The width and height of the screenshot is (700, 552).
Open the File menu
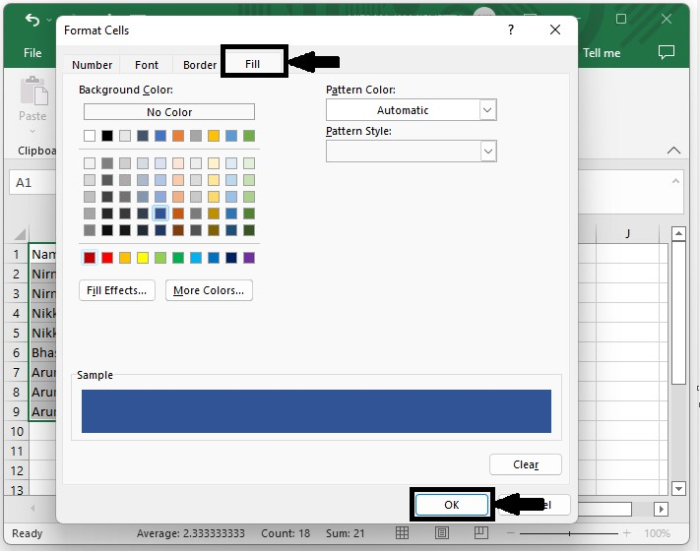click(33, 53)
